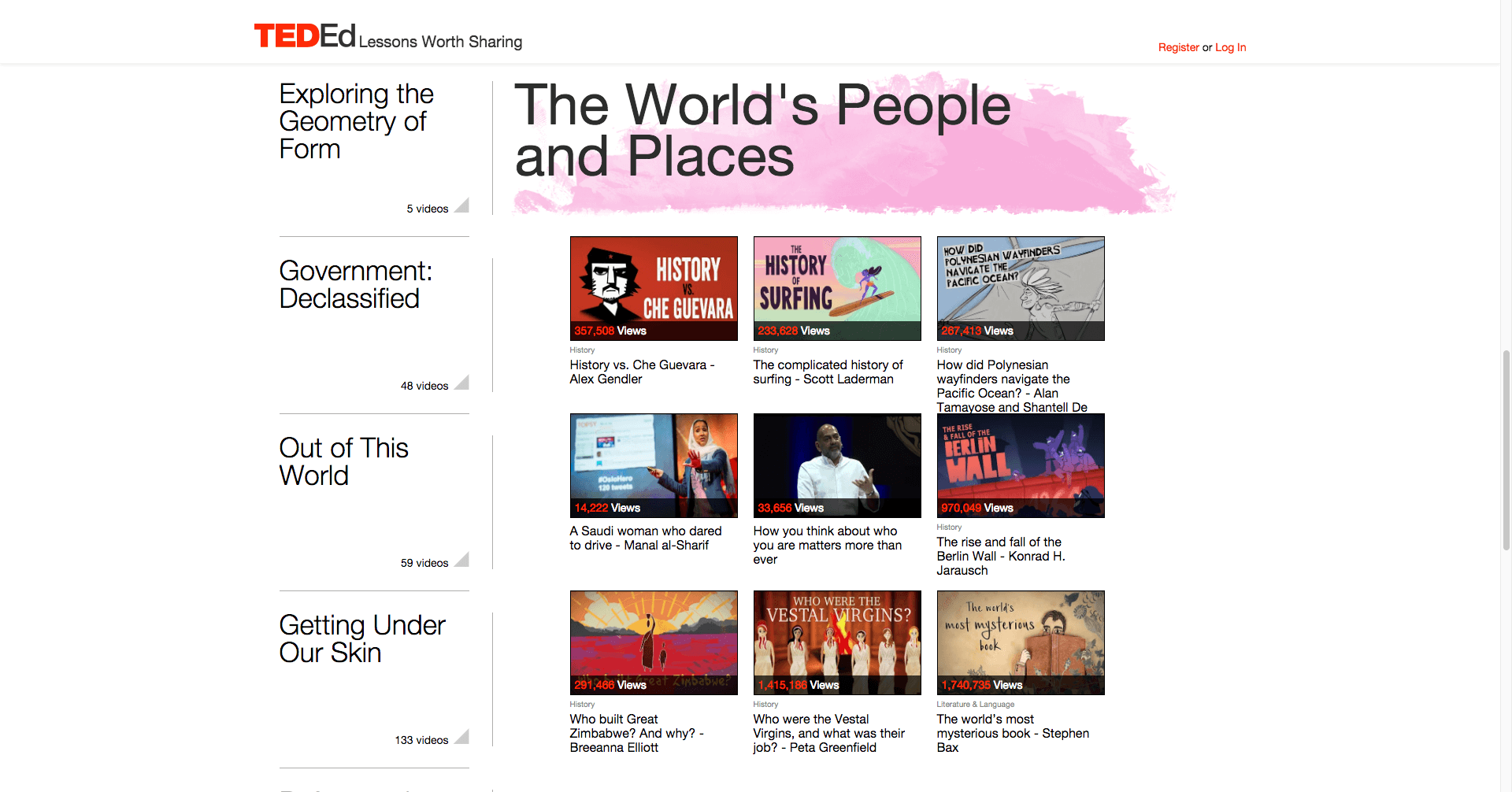Screen dimensions: 1512x792
Task: Open the Log In link
Action: point(1230,47)
